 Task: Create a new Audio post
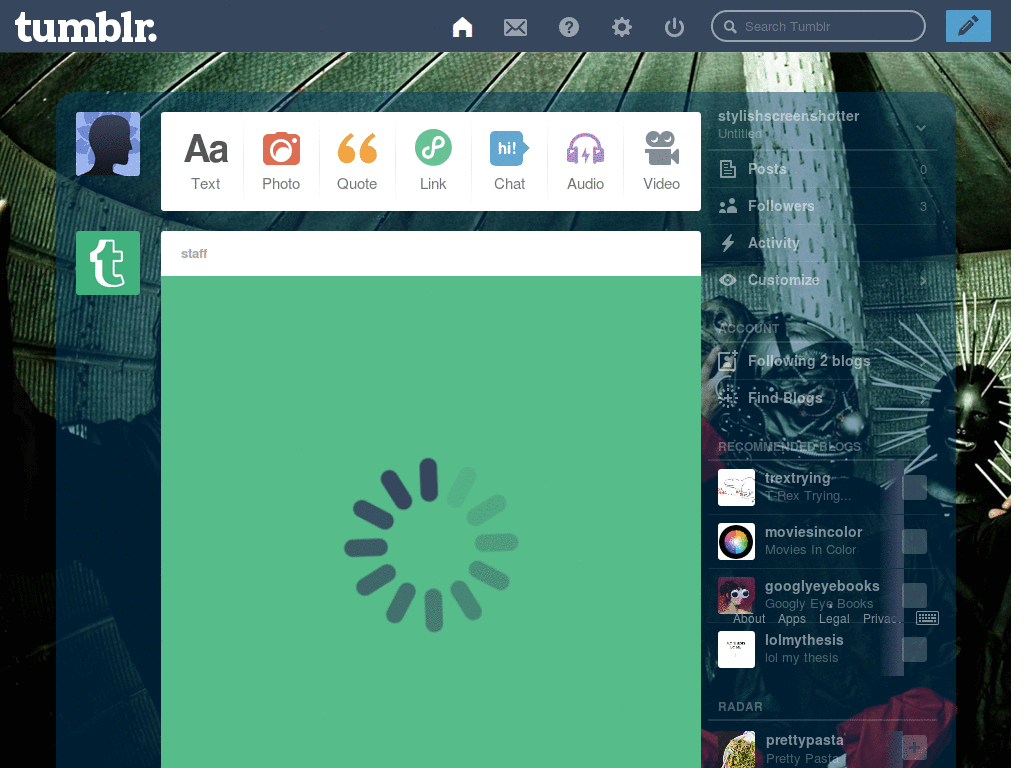585,161
